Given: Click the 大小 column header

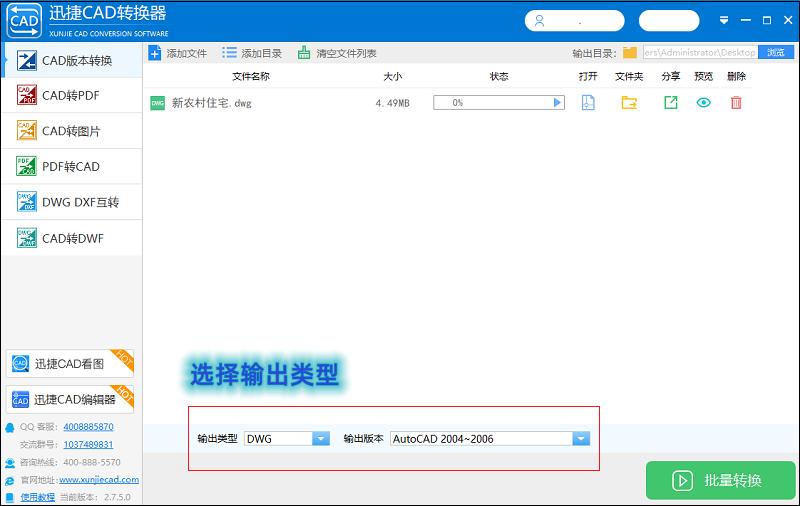Looking at the screenshot, I should pos(392,77).
